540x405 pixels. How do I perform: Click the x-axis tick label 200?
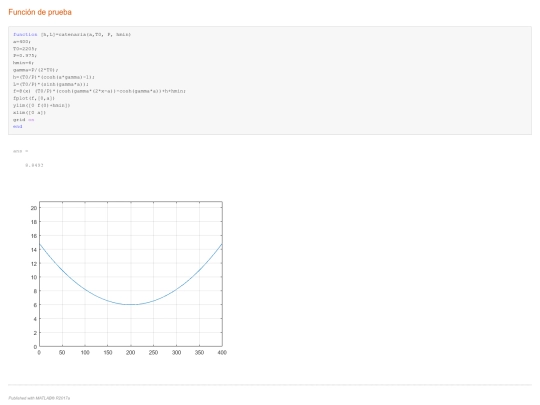tap(131, 352)
